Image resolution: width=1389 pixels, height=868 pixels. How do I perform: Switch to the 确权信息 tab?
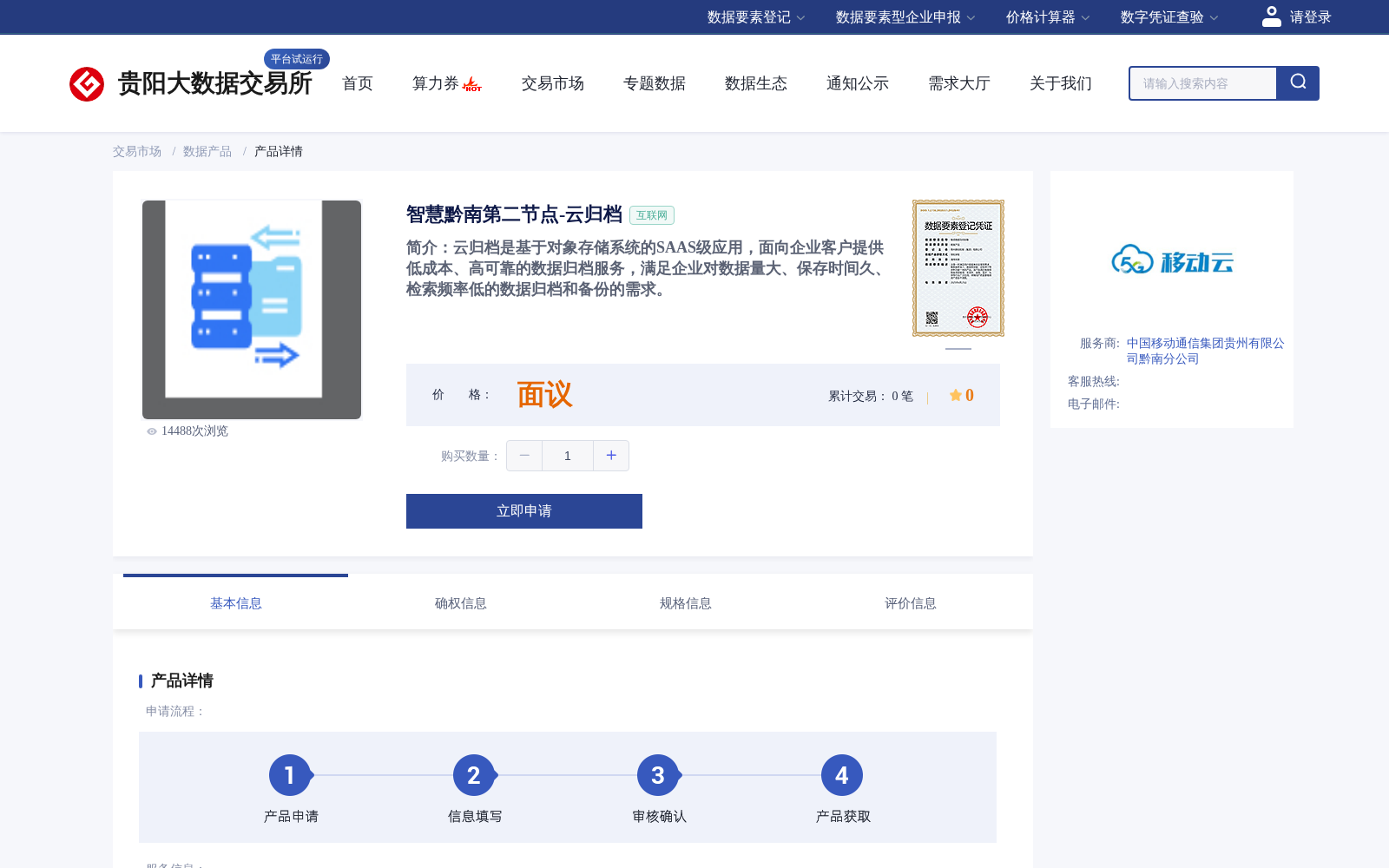pos(461,603)
